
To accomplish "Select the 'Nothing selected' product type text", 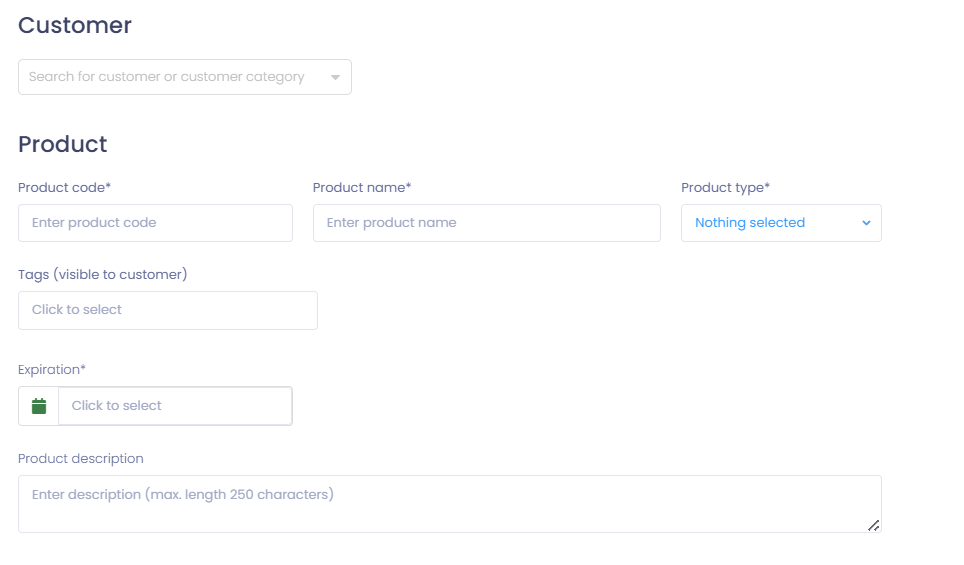I will pos(749,223).
